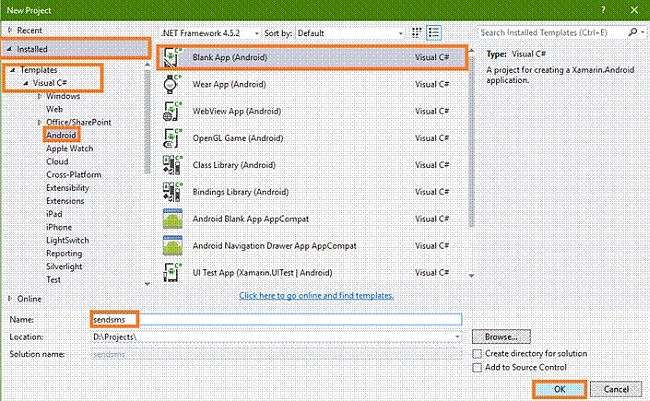Select the Web template category
Screen dimensions: 650x401
pos(54,109)
